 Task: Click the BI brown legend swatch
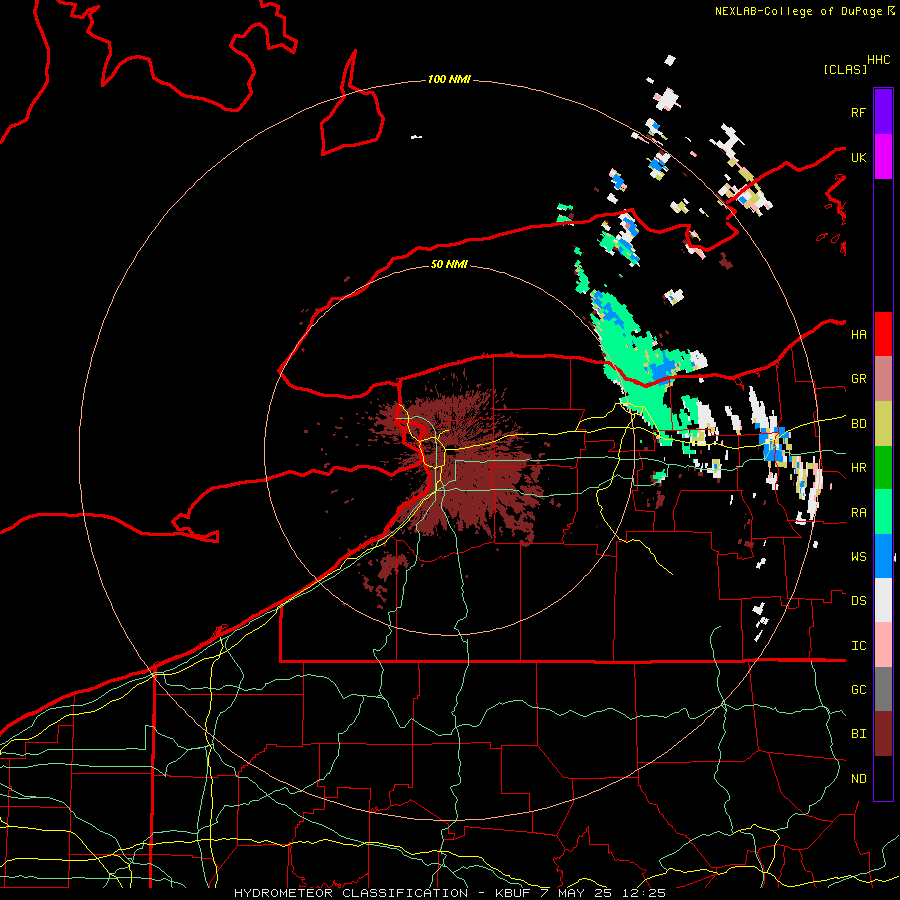[883, 734]
